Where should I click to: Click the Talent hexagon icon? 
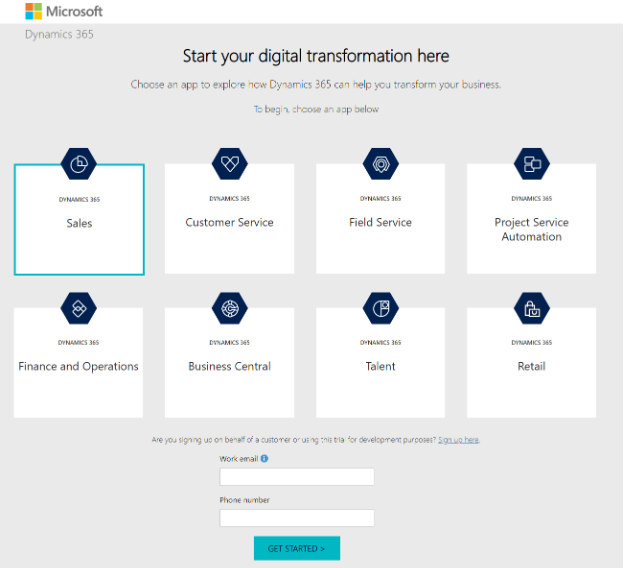pyautogui.click(x=381, y=308)
